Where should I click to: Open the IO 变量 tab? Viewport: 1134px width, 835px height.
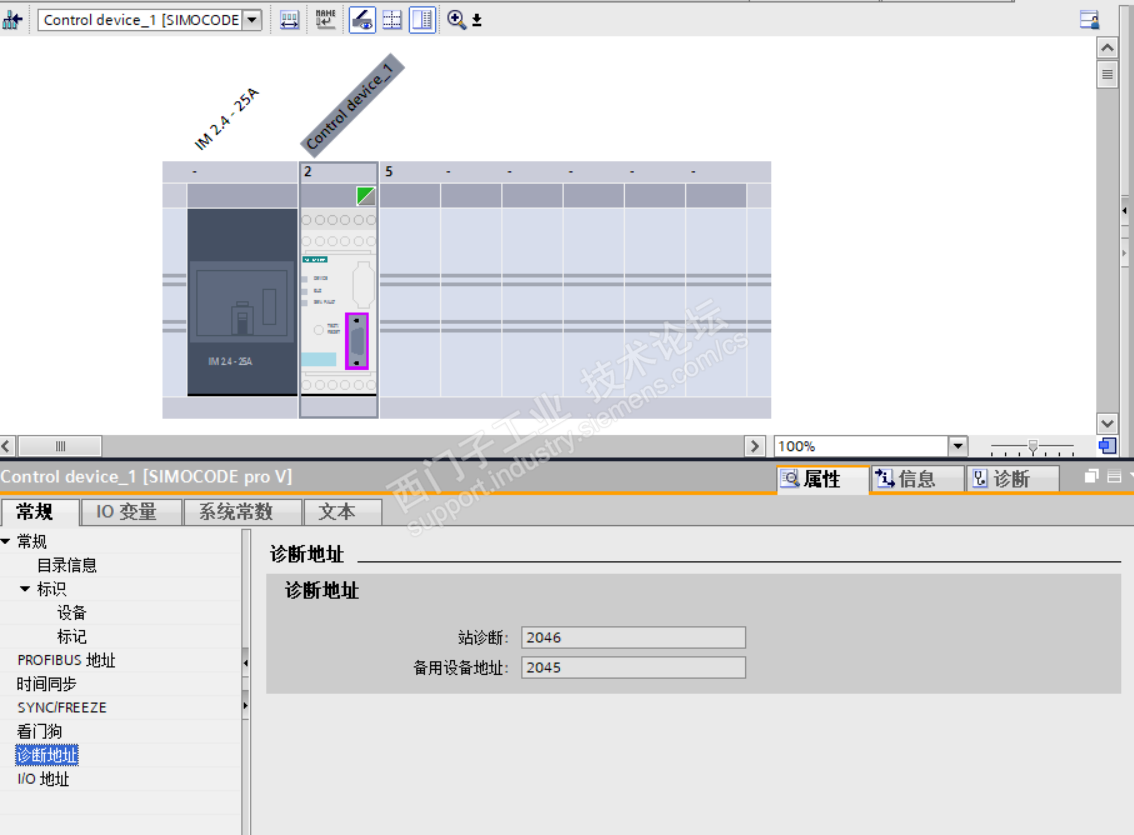point(131,512)
